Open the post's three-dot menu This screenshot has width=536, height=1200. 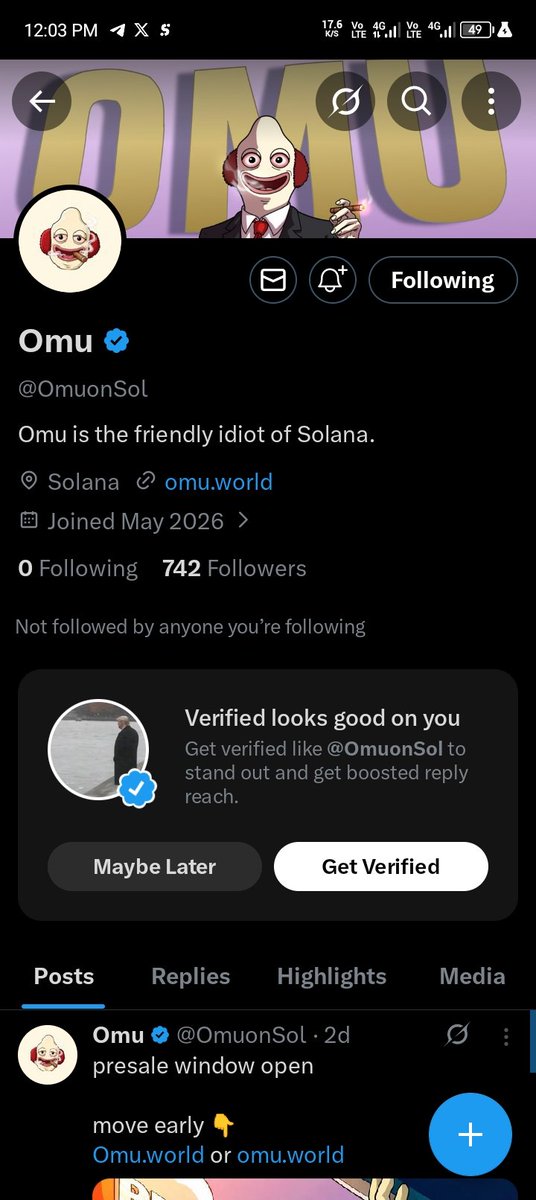[506, 1036]
